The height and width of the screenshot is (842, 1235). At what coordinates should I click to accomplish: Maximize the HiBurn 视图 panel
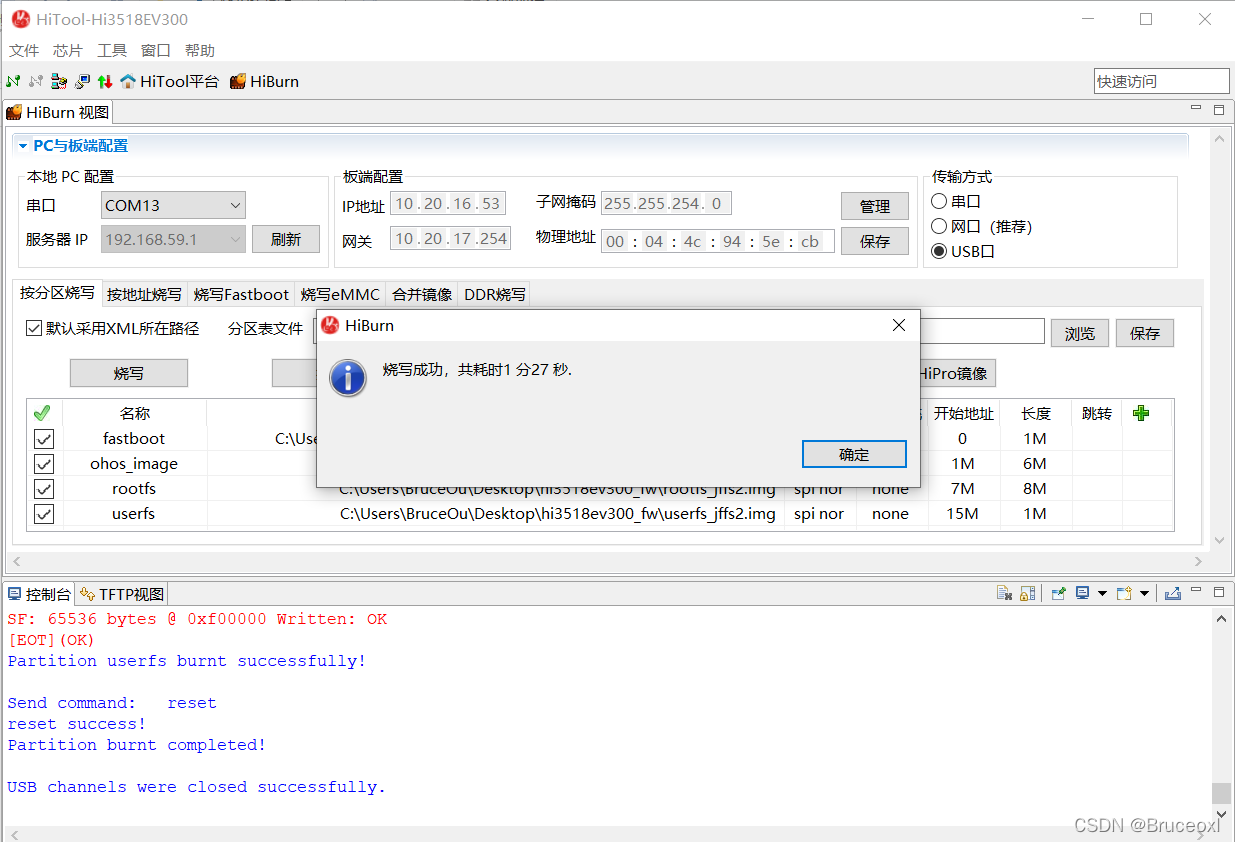click(1218, 109)
